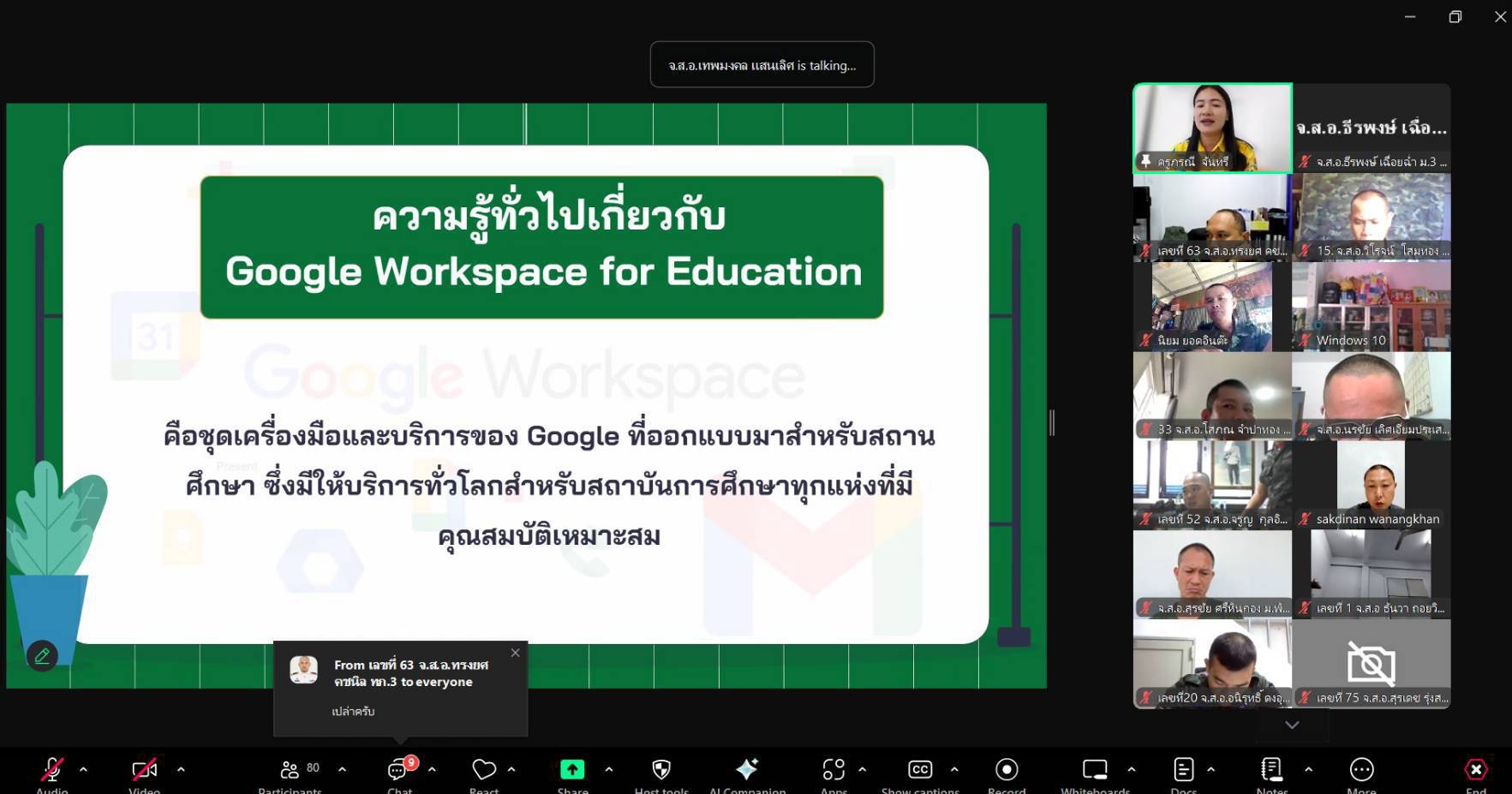Image resolution: width=1512 pixels, height=794 pixels.
Task: Expand the Chat options arrow
Action: click(x=432, y=769)
